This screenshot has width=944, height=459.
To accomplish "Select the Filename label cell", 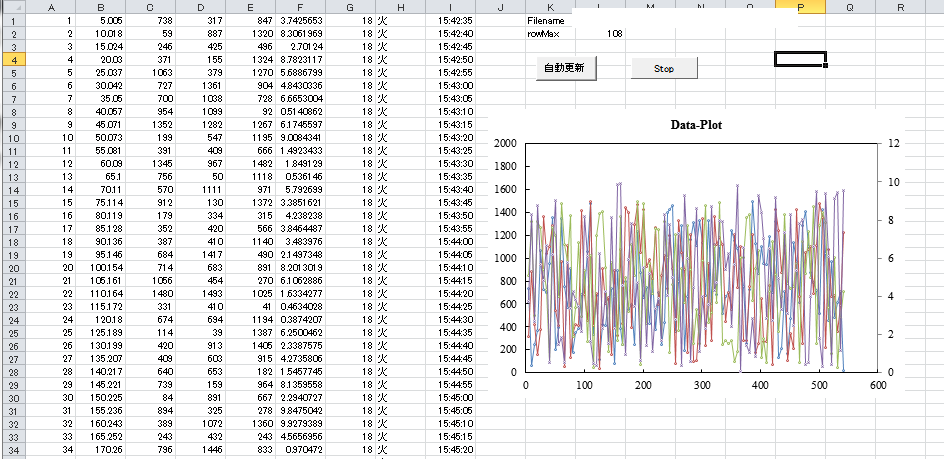I will (x=546, y=20).
